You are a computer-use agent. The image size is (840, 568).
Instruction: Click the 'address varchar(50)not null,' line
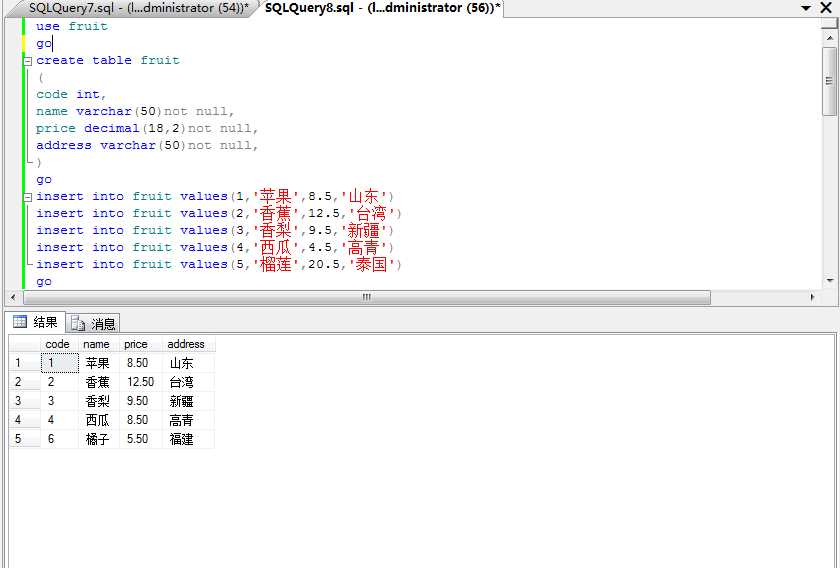pyautogui.click(x=147, y=145)
